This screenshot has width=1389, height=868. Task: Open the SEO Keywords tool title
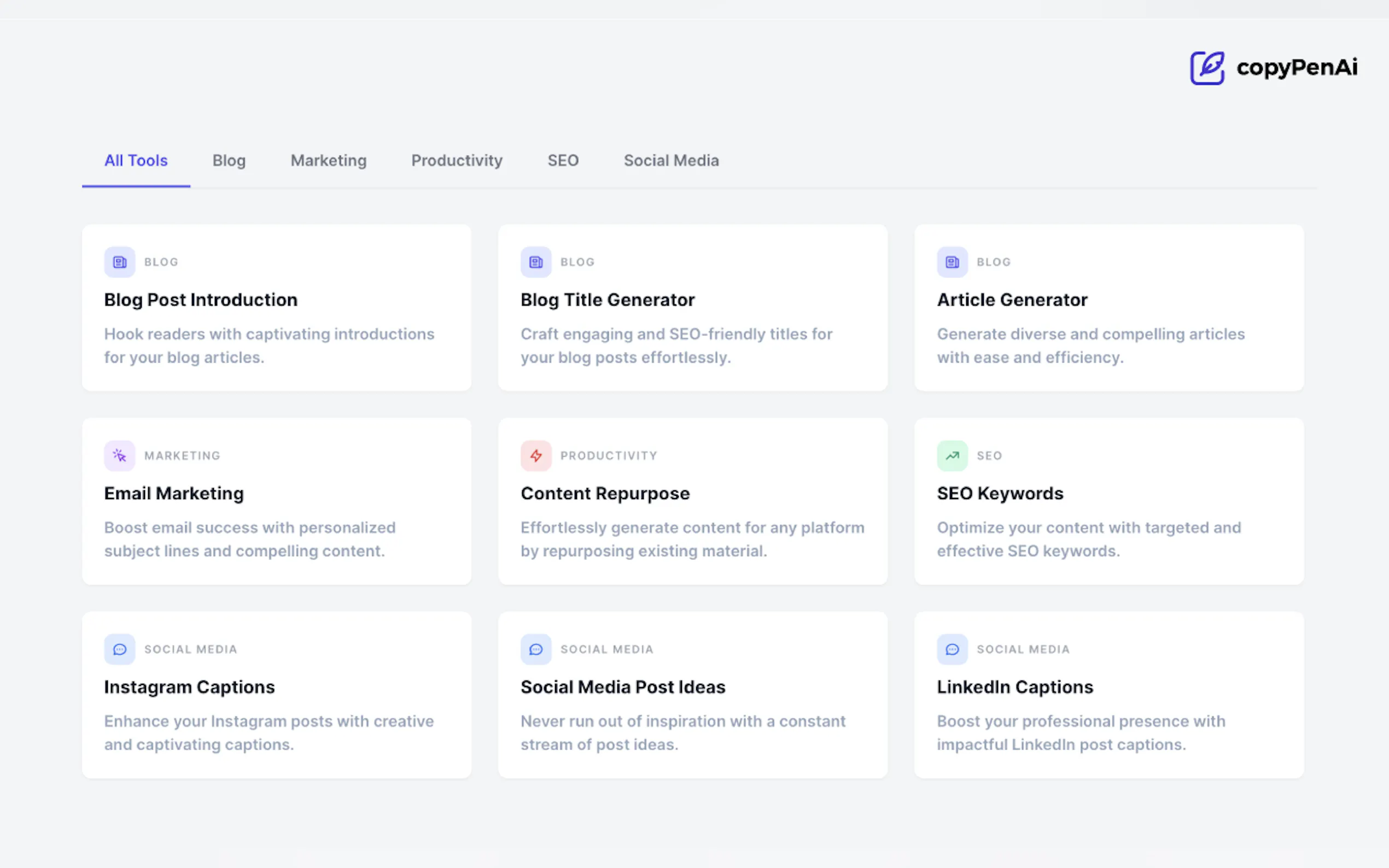click(x=1000, y=493)
